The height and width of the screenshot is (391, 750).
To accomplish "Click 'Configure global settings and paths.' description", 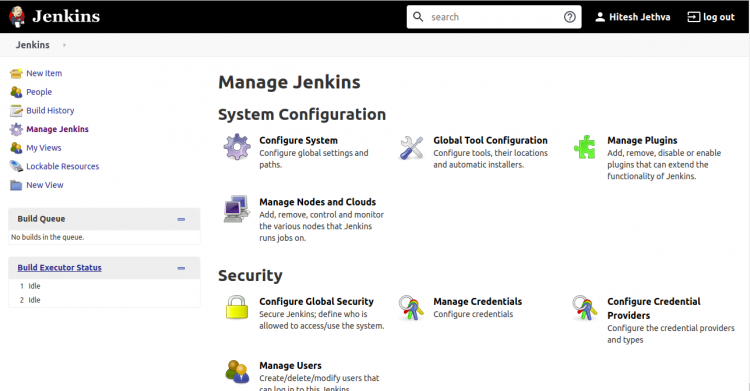I will point(314,159).
